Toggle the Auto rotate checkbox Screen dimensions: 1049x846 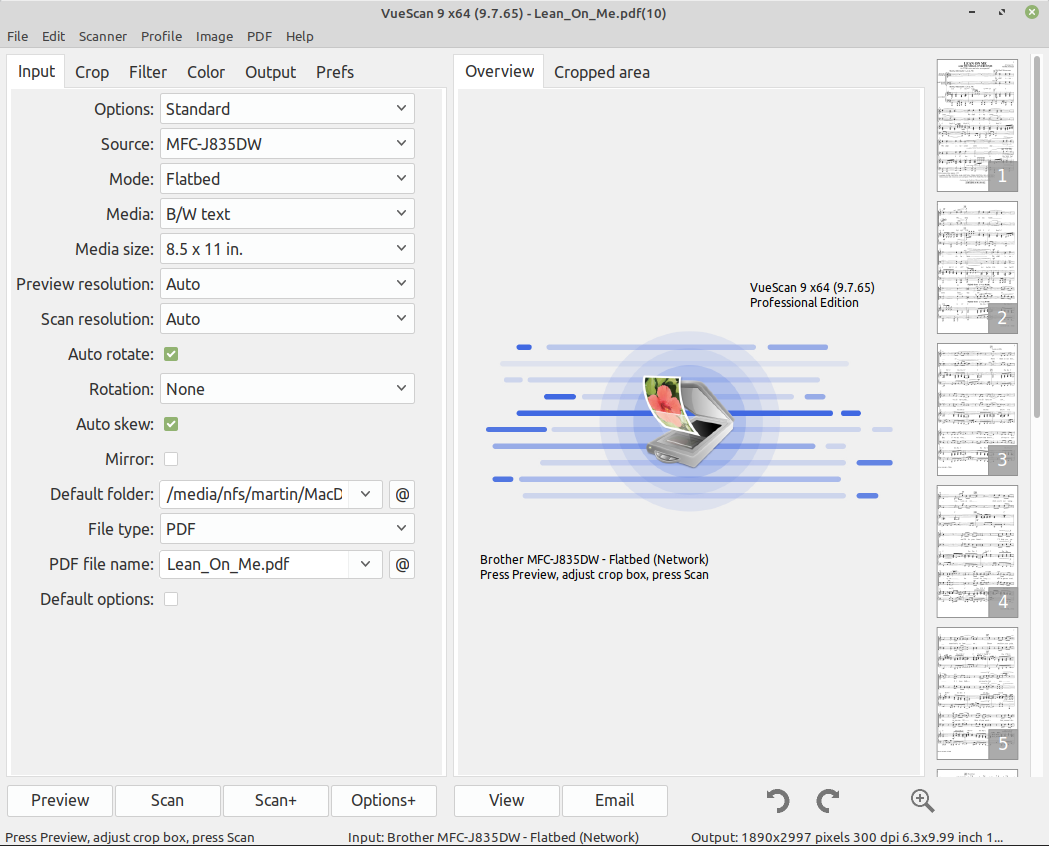point(171,354)
